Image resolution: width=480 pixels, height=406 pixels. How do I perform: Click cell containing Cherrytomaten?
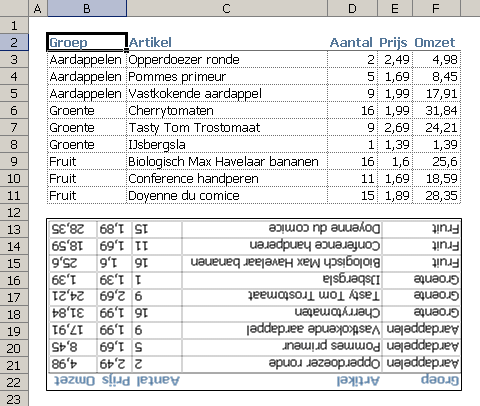pyautogui.click(x=227, y=111)
